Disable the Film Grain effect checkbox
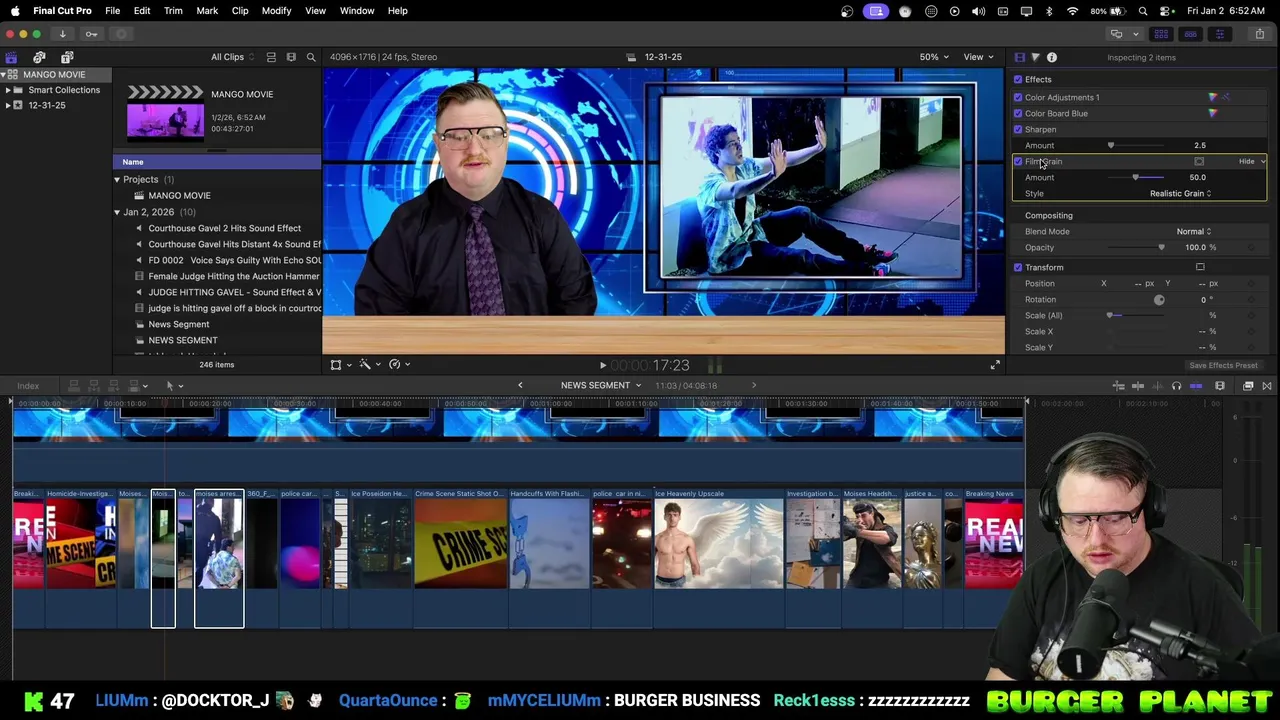Viewport: 1280px width, 720px height. 1018,161
